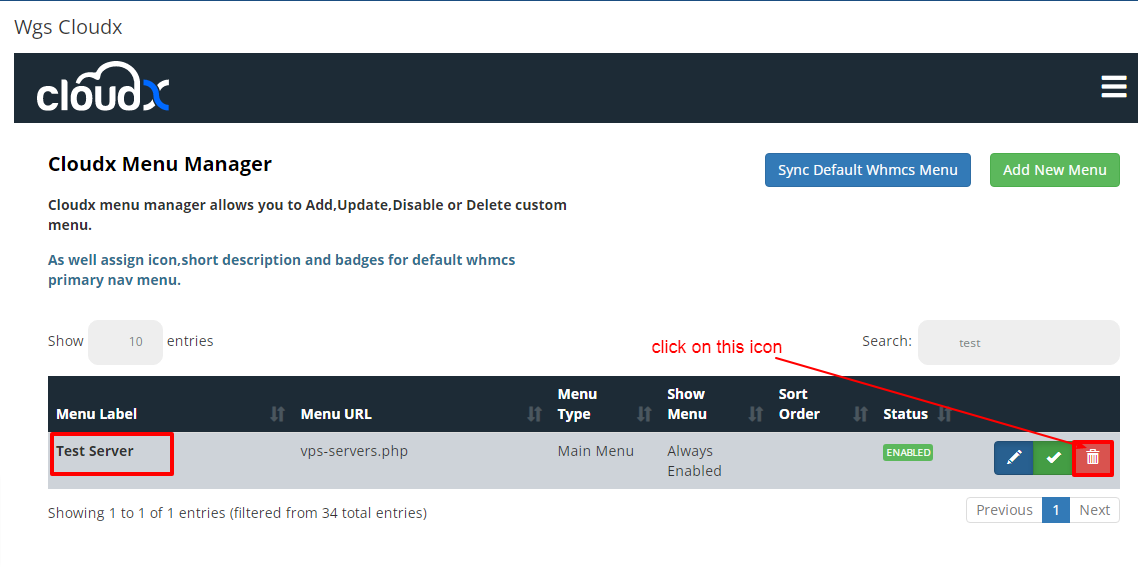Viewport: 1138px width, 584px height.
Task: Sort by Status column arrows
Action: click(944, 414)
